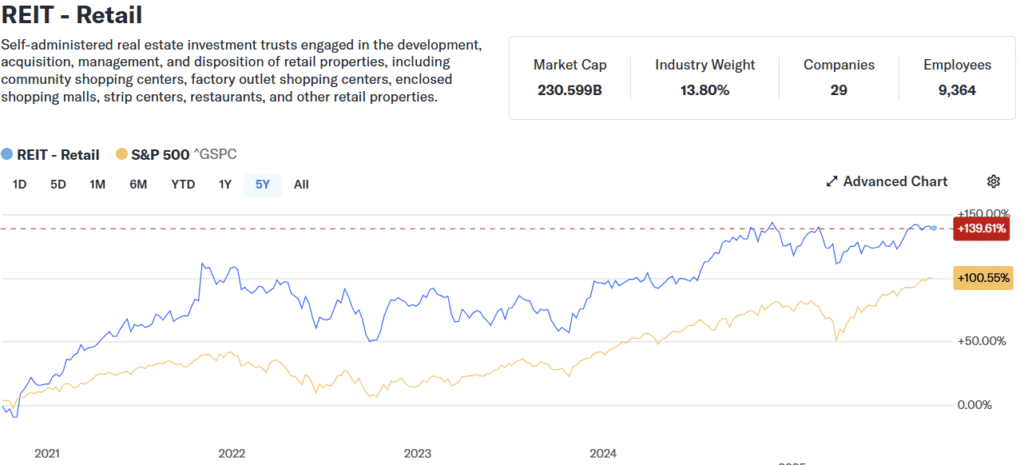Show year-to-date YTD range
This screenshot has width=1024, height=465.
click(183, 184)
